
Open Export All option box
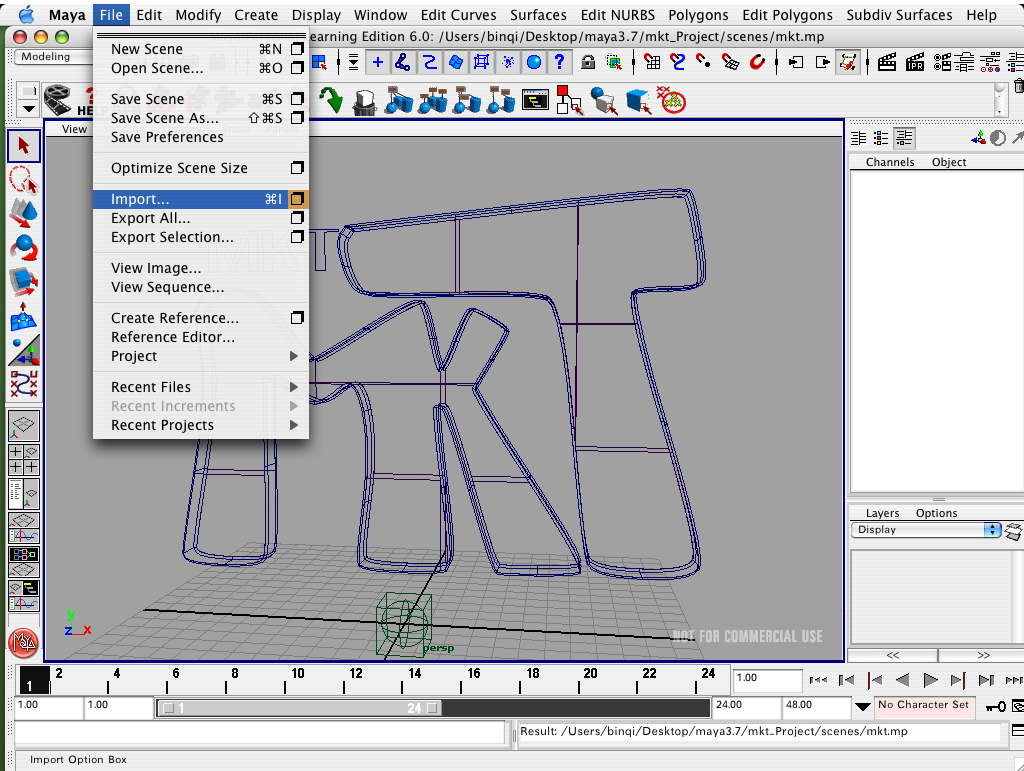(297, 217)
